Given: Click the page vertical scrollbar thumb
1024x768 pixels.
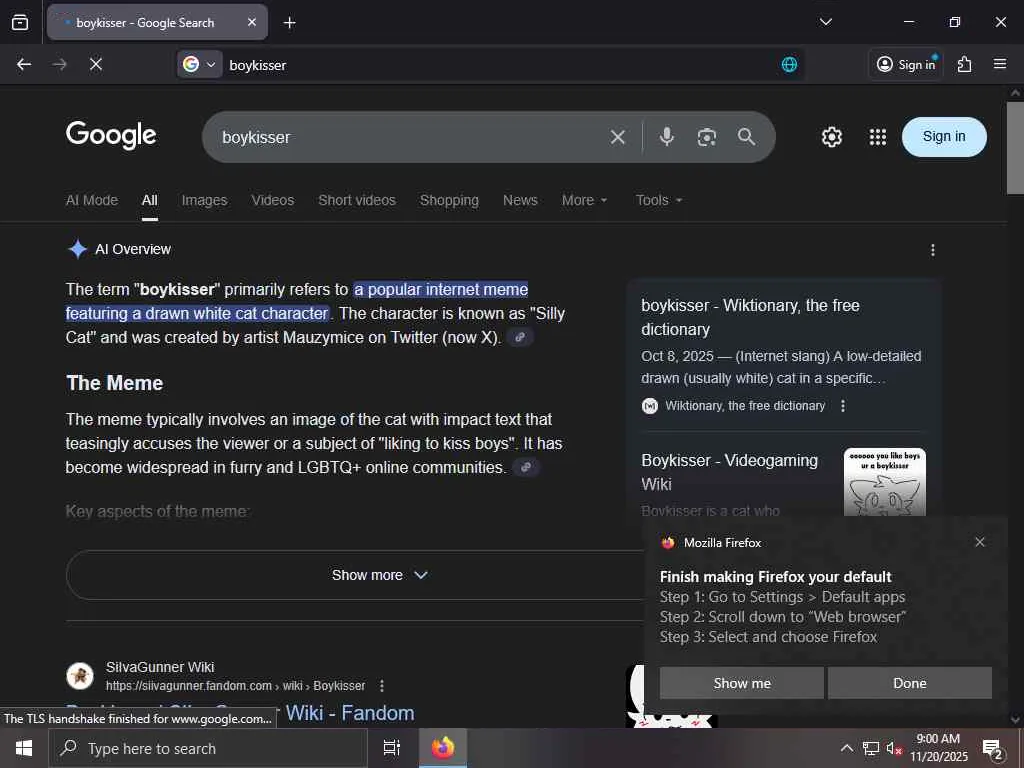Looking at the screenshot, I should tap(1015, 148).
